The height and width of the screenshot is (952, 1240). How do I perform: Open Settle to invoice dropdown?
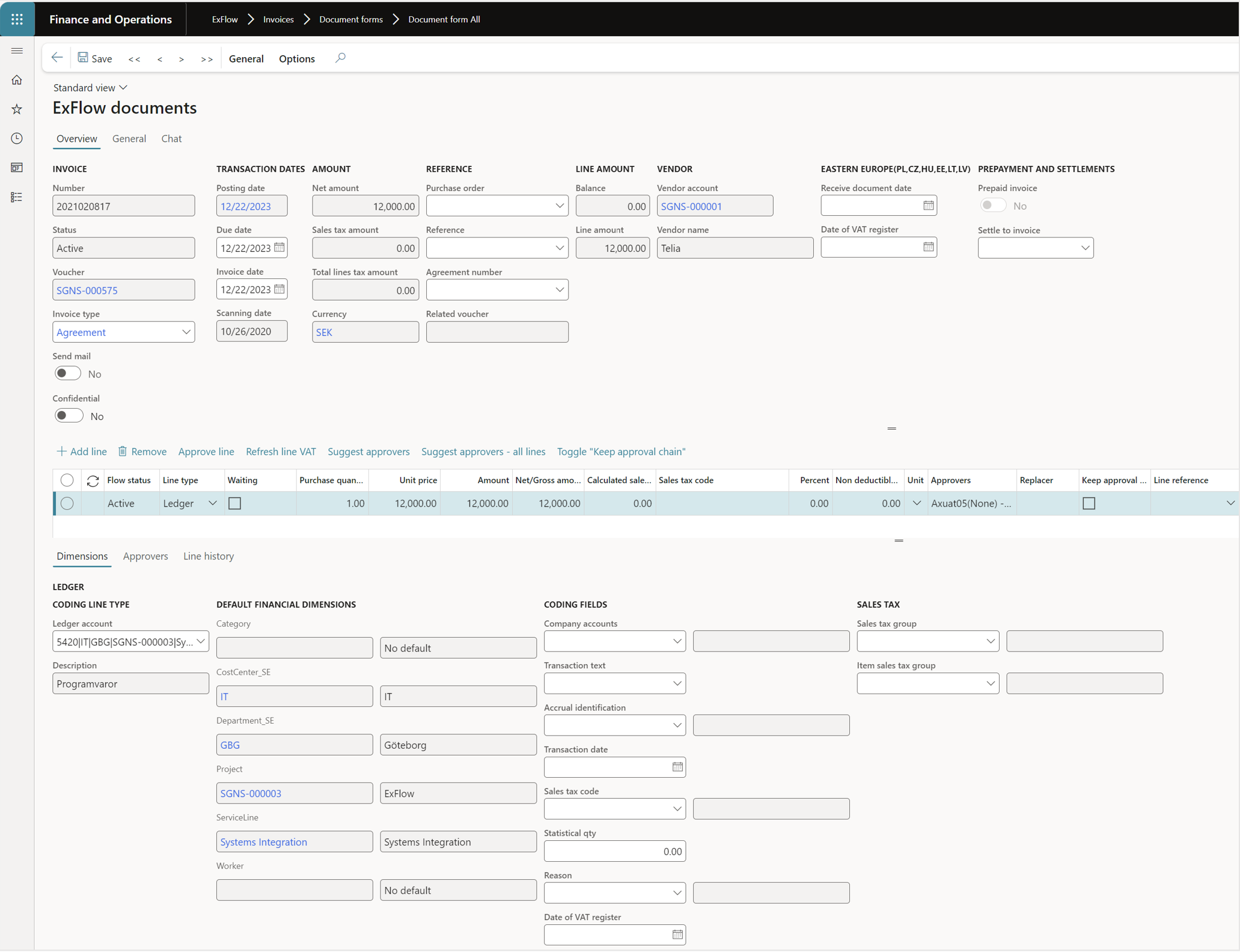coord(1085,248)
